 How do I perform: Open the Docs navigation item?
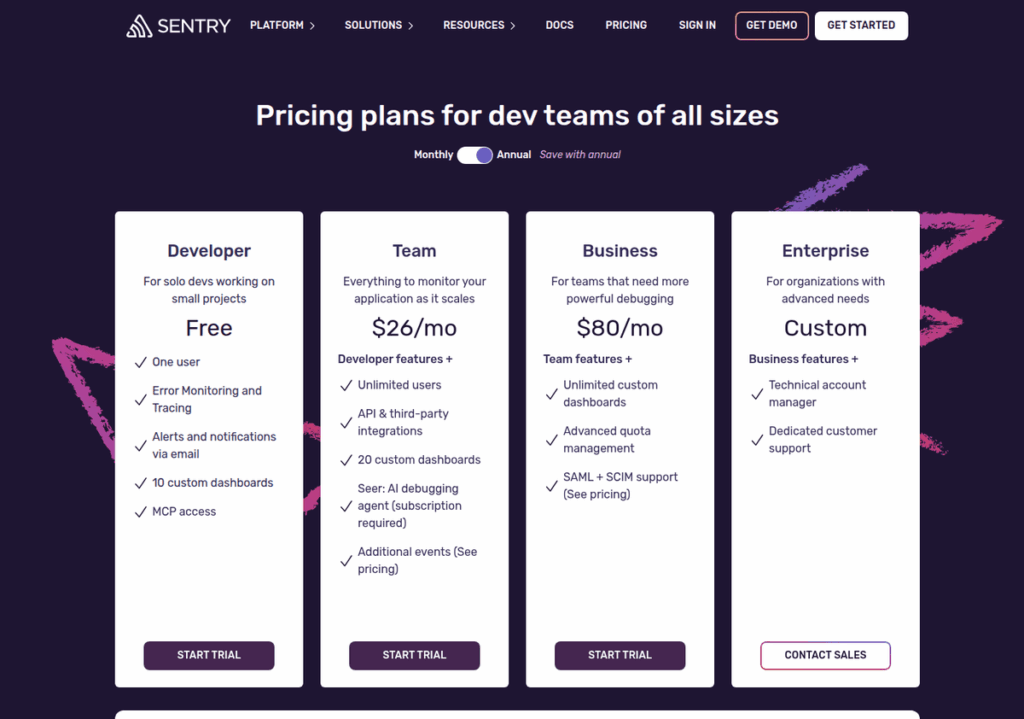tap(560, 25)
